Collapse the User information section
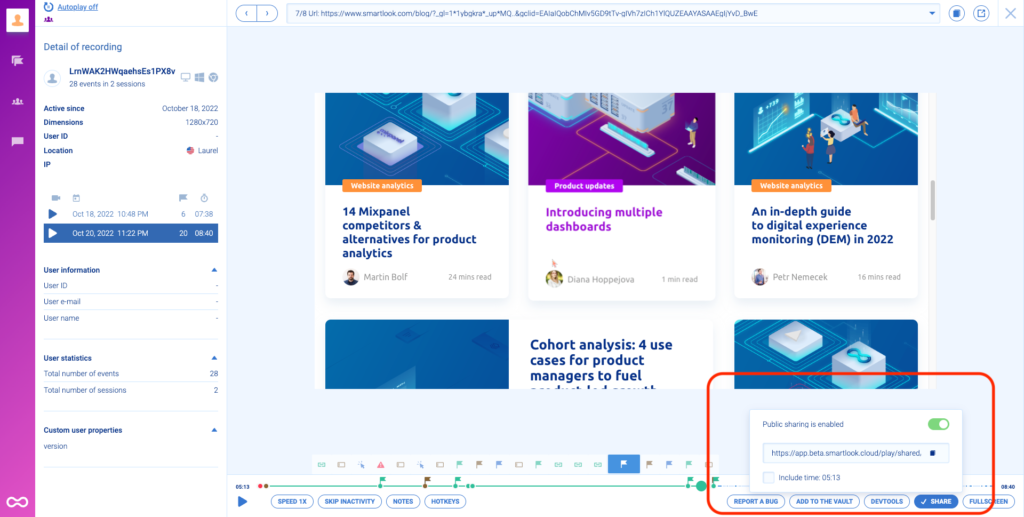The width and height of the screenshot is (1024, 517). (214, 270)
